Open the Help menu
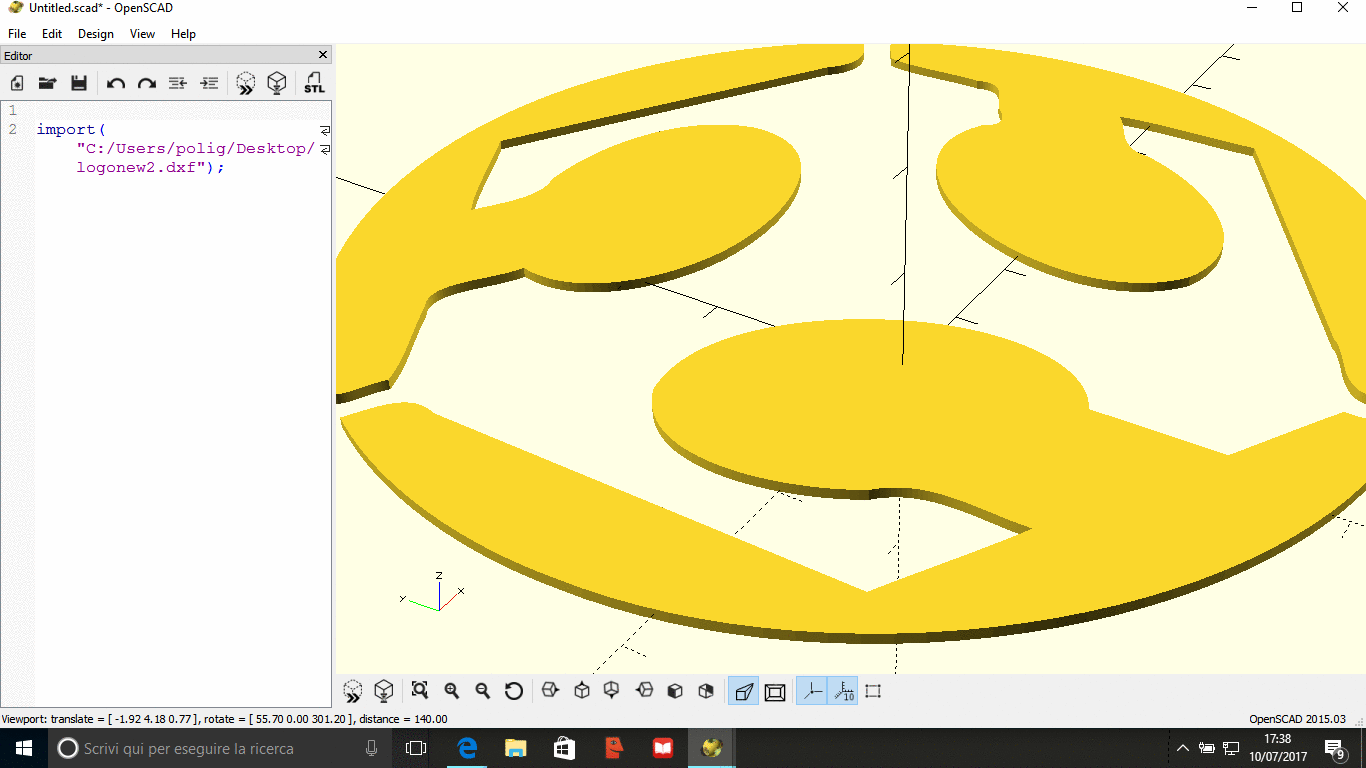 (183, 33)
